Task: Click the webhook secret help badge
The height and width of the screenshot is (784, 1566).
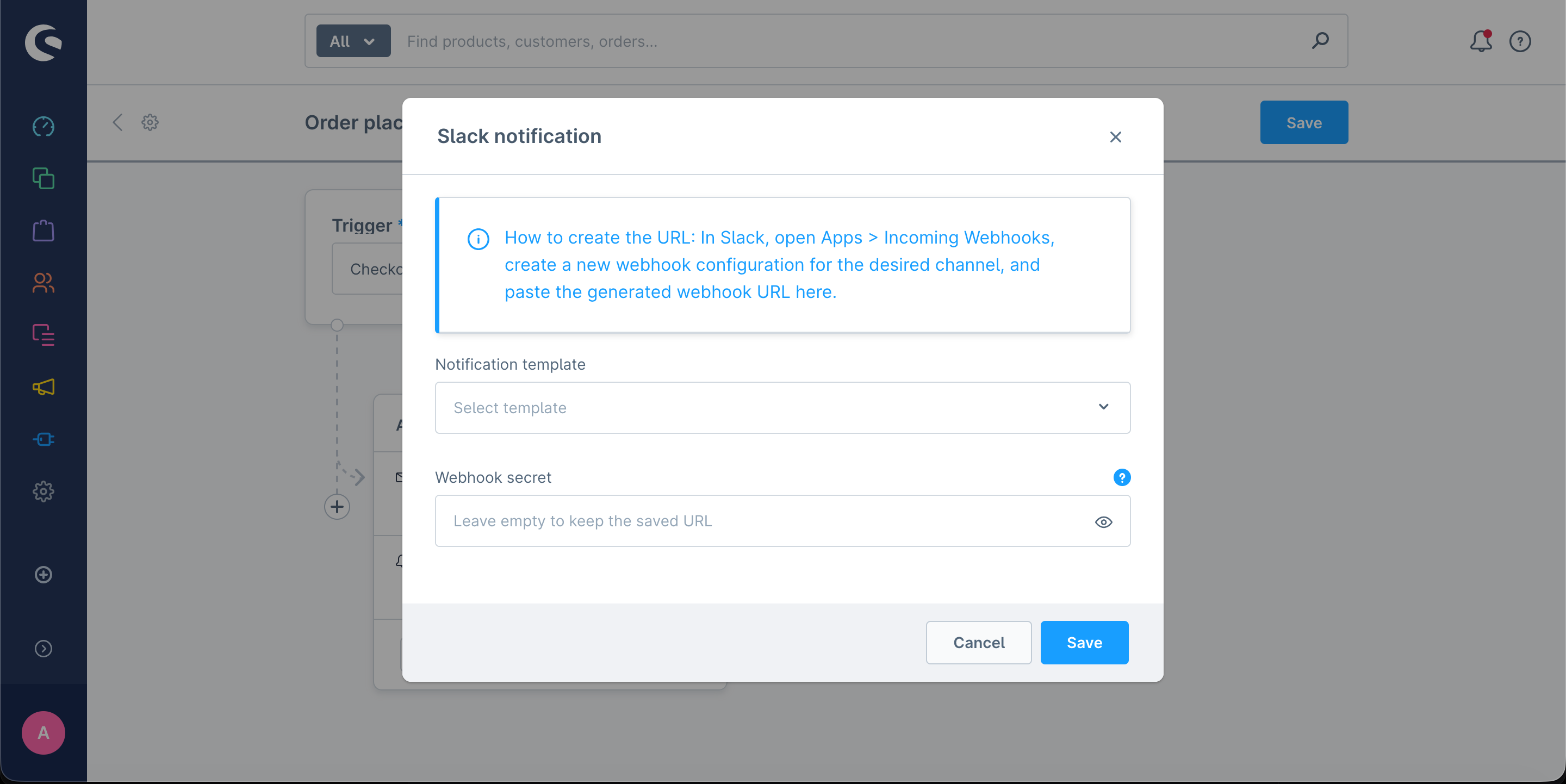Action: [x=1122, y=478]
